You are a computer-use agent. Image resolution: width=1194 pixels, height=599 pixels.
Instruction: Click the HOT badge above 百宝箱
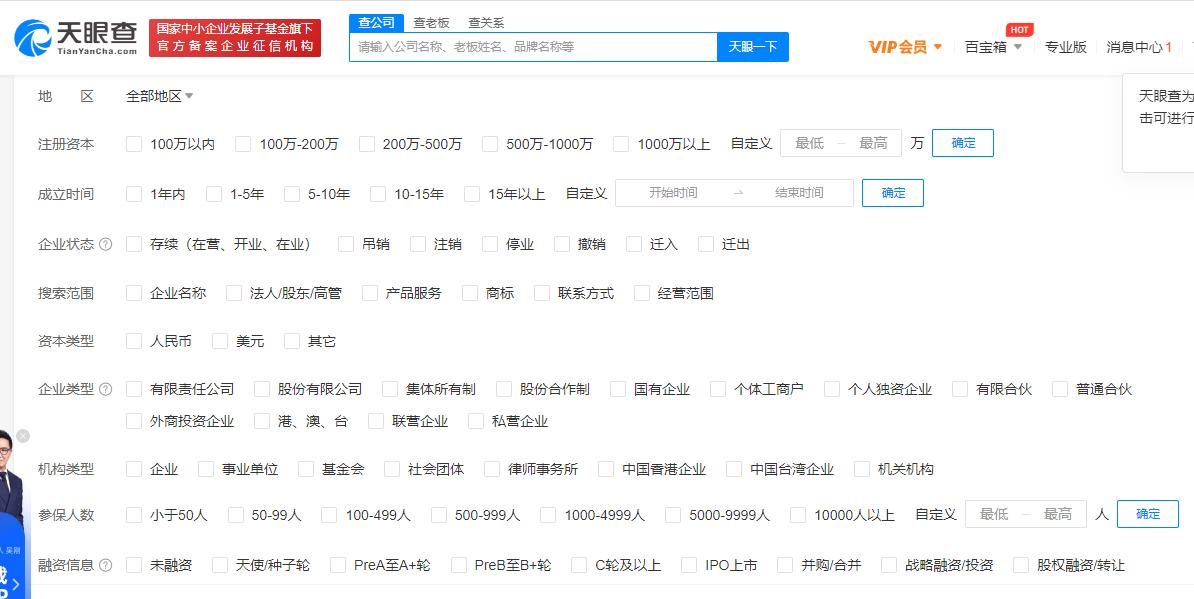[x=1019, y=30]
